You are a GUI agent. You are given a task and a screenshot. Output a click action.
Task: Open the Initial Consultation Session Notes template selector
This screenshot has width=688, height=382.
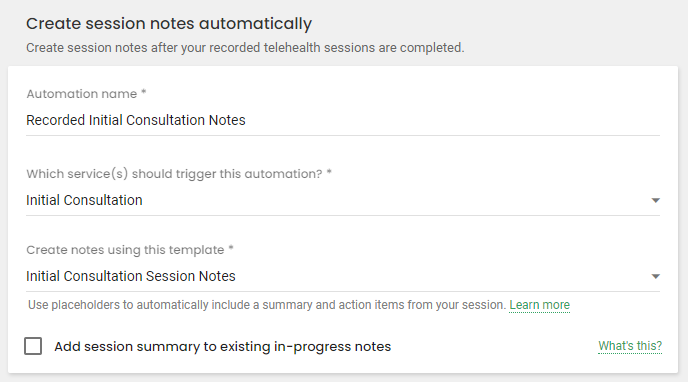pos(343,276)
